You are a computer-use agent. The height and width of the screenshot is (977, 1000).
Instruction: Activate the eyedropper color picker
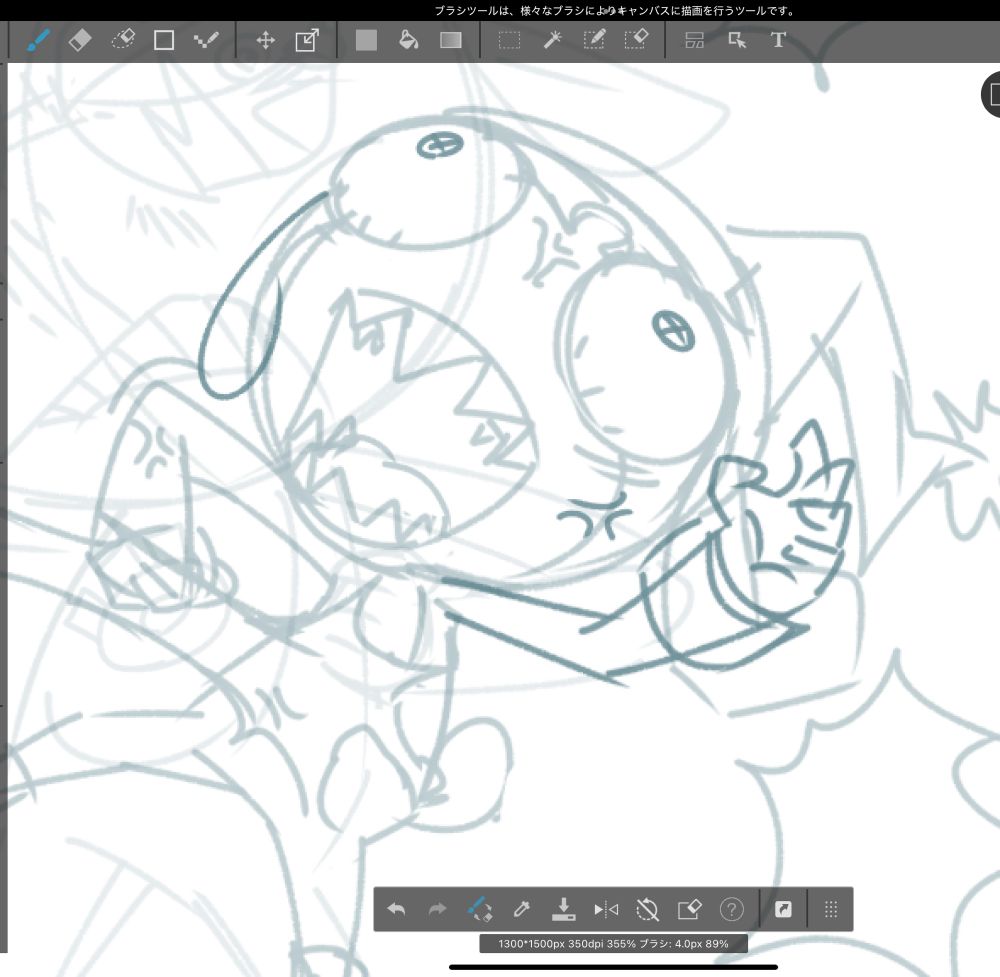[x=522, y=909]
